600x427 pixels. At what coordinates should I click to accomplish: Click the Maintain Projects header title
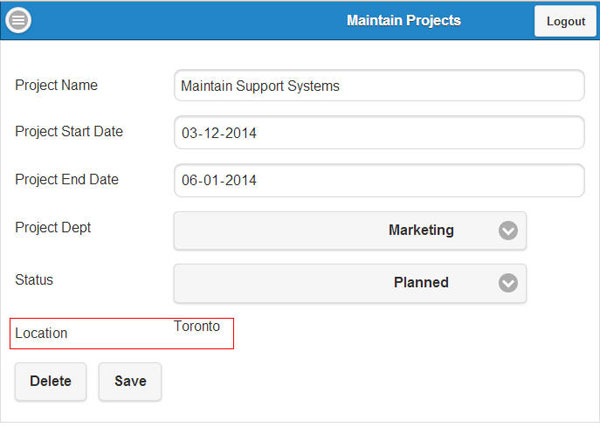point(403,20)
